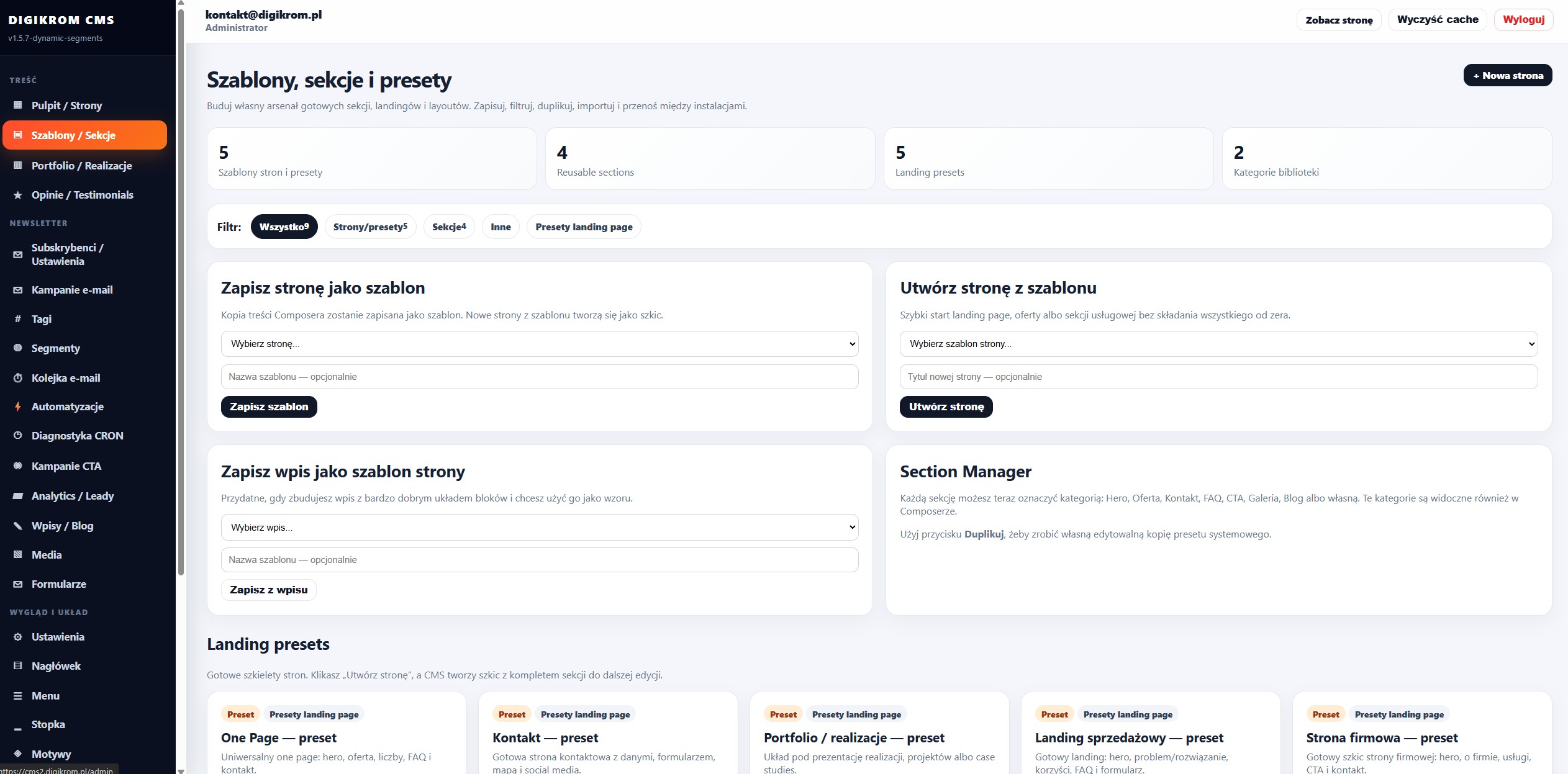Open the Wybierz stronę dropdown
1568x774 pixels.
tap(540, 344)
